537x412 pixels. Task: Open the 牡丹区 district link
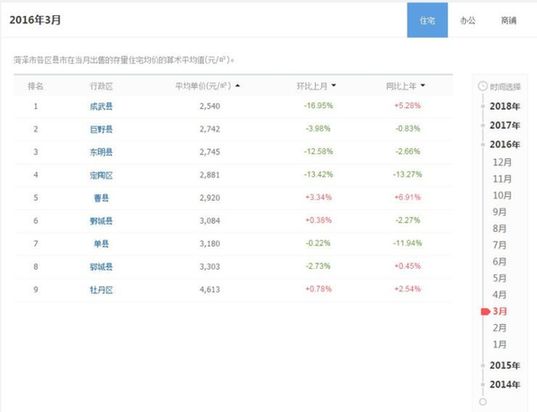pyautogui.click(x=101, y=290)
